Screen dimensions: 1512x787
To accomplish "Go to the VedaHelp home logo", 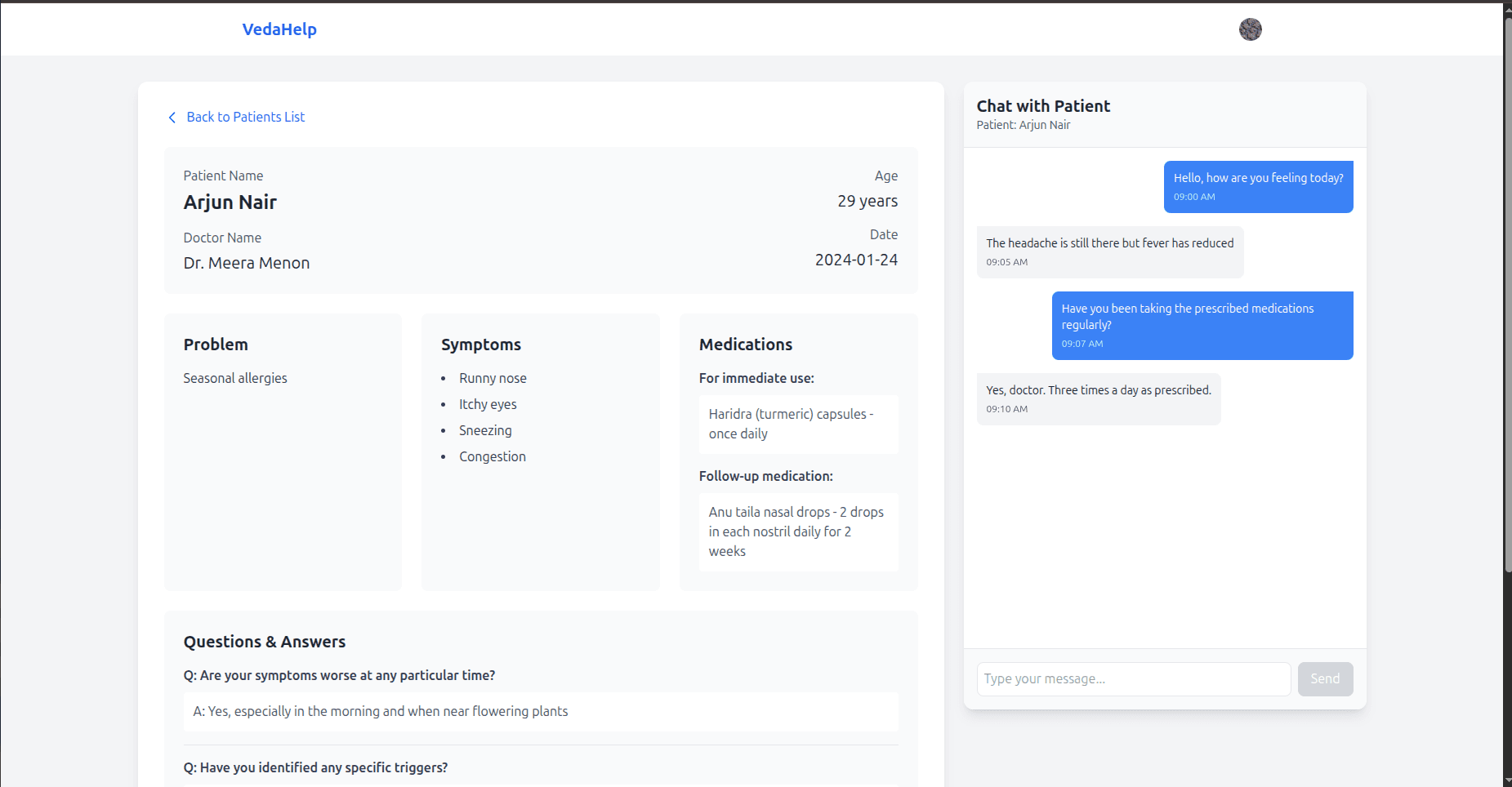I will (279, 29).
